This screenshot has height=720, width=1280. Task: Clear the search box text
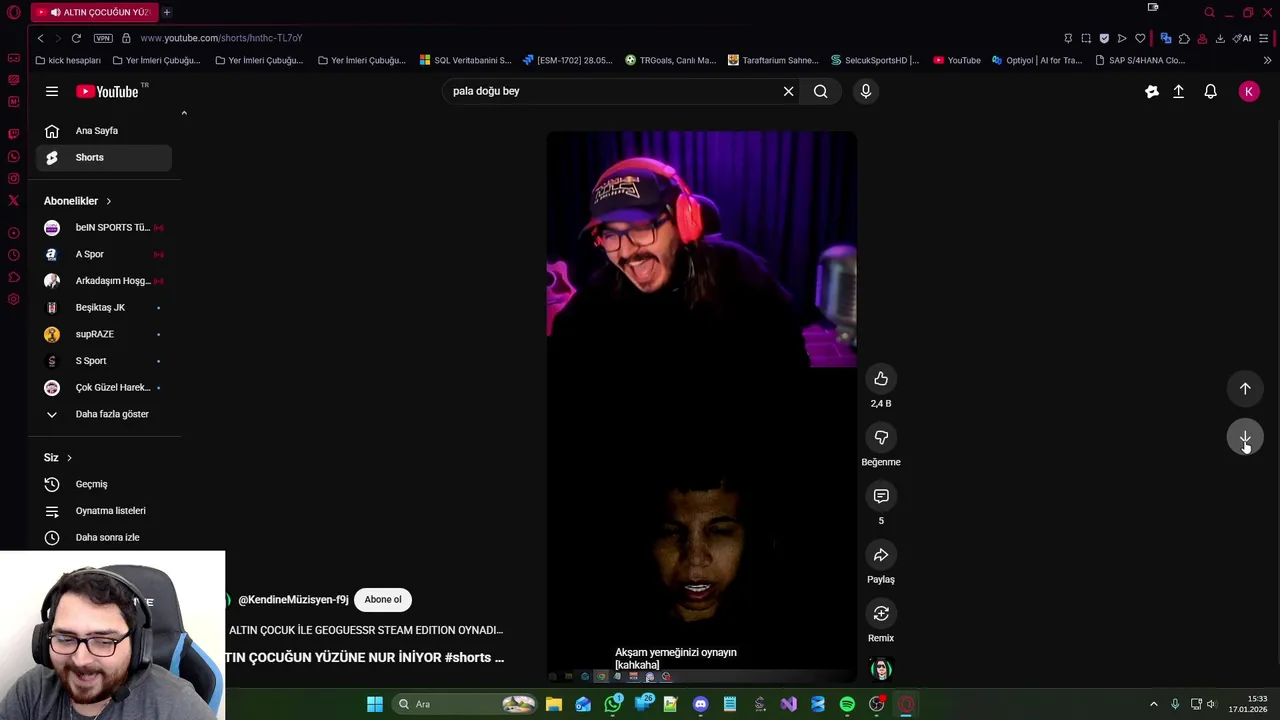[x=788, y=91]
